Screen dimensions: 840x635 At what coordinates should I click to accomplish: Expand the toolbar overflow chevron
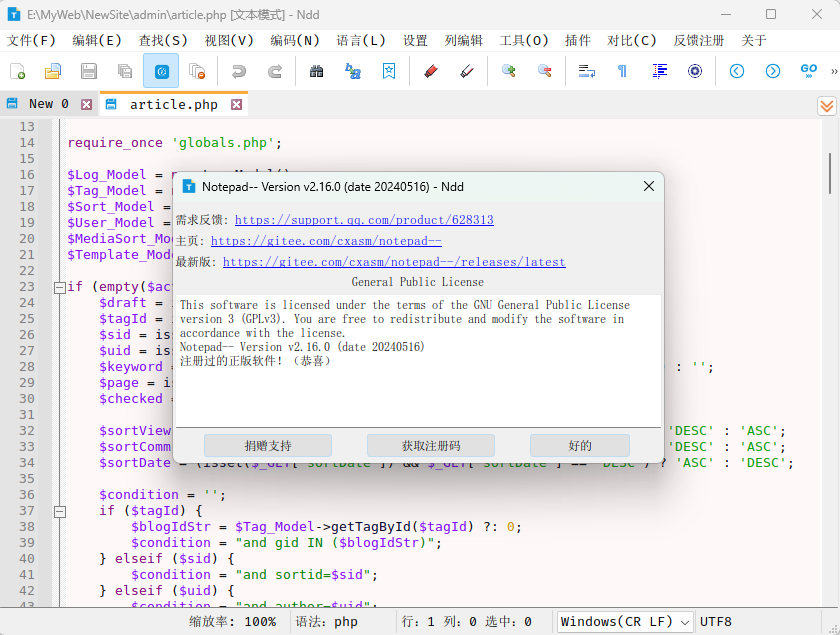(834, 71)
